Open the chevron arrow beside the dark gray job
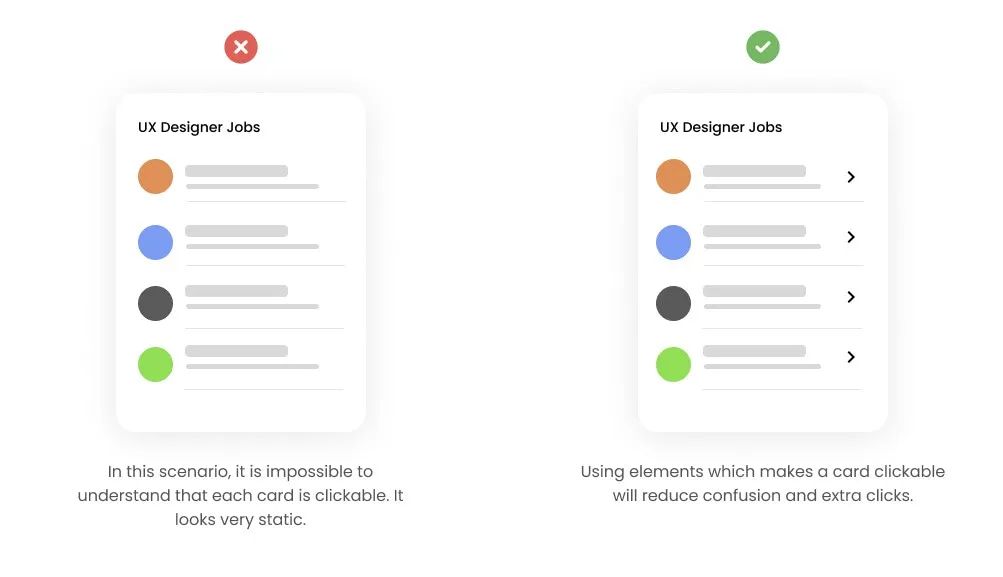 click(851, 297)
